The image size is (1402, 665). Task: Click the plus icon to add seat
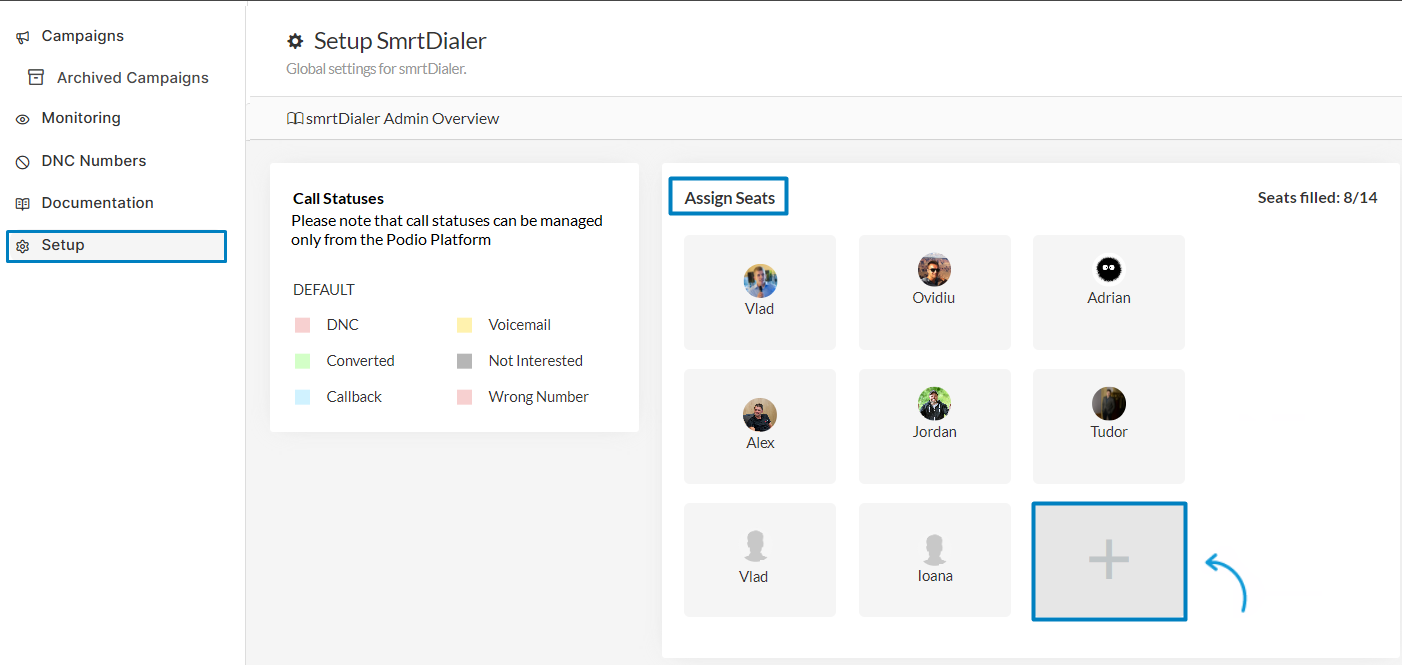(x=1108, y=561)
